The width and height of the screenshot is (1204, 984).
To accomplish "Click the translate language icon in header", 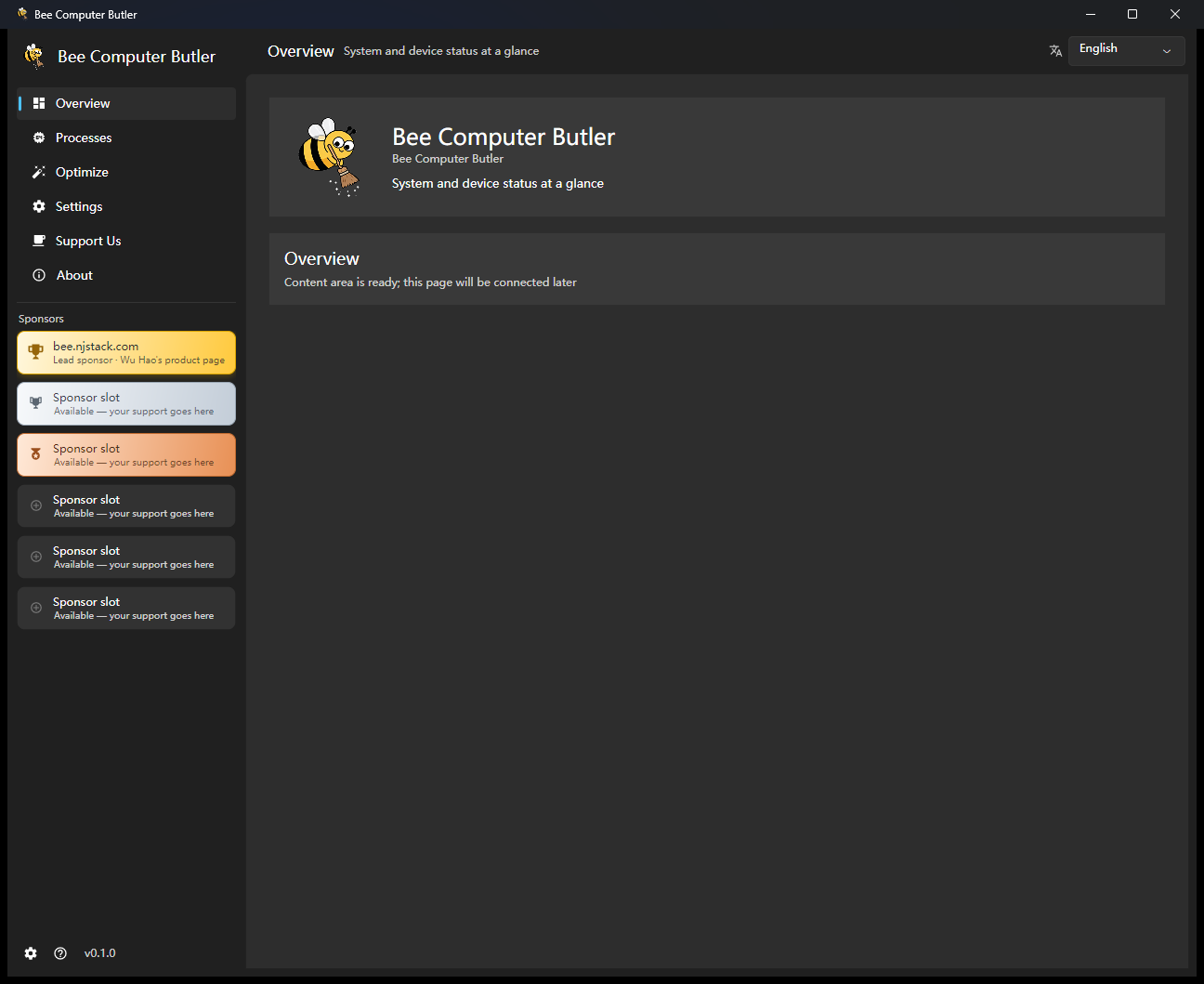I will (1055, 51).
